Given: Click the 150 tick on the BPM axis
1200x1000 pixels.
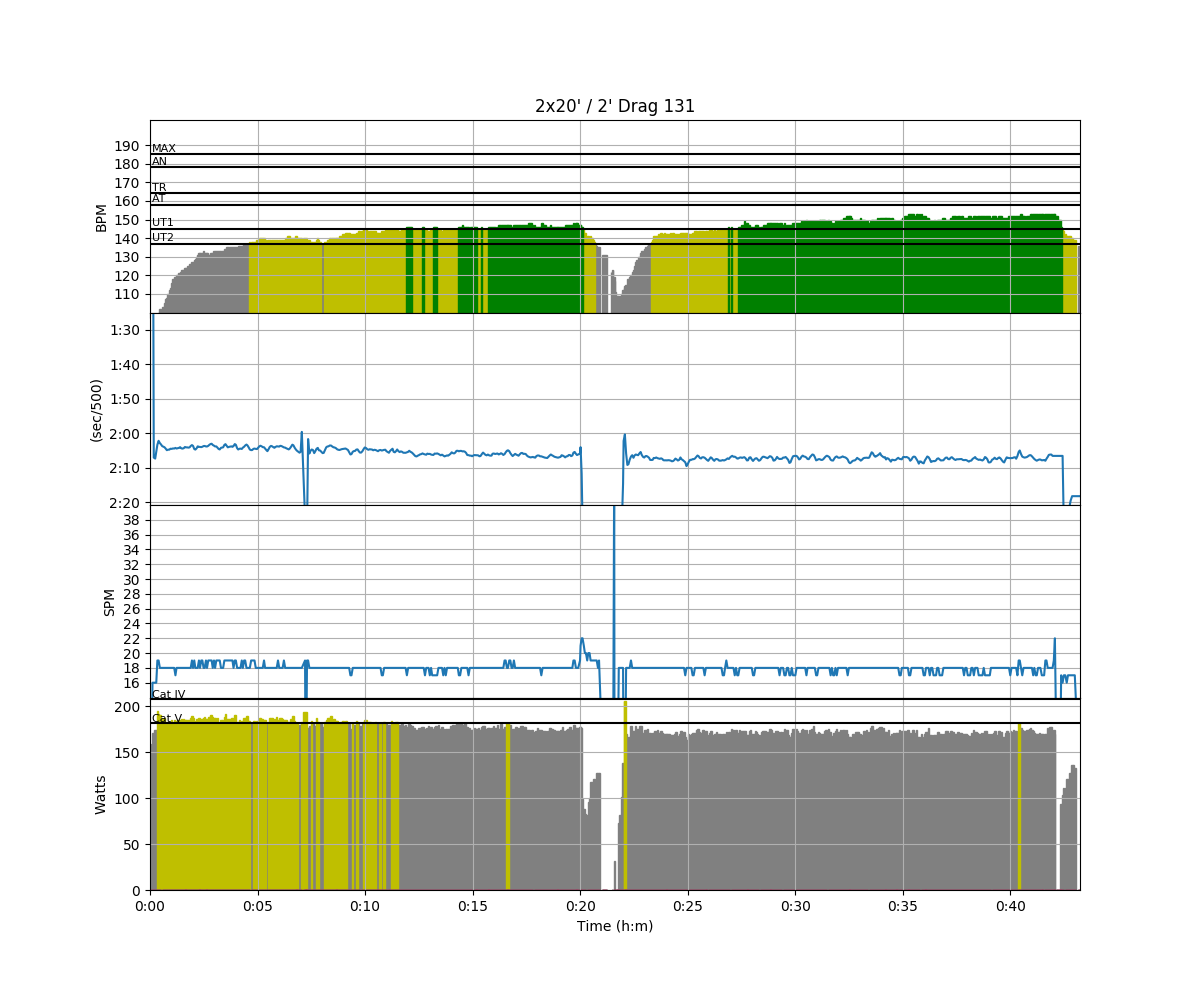Looking at the screenshot, I should point(127,220).
